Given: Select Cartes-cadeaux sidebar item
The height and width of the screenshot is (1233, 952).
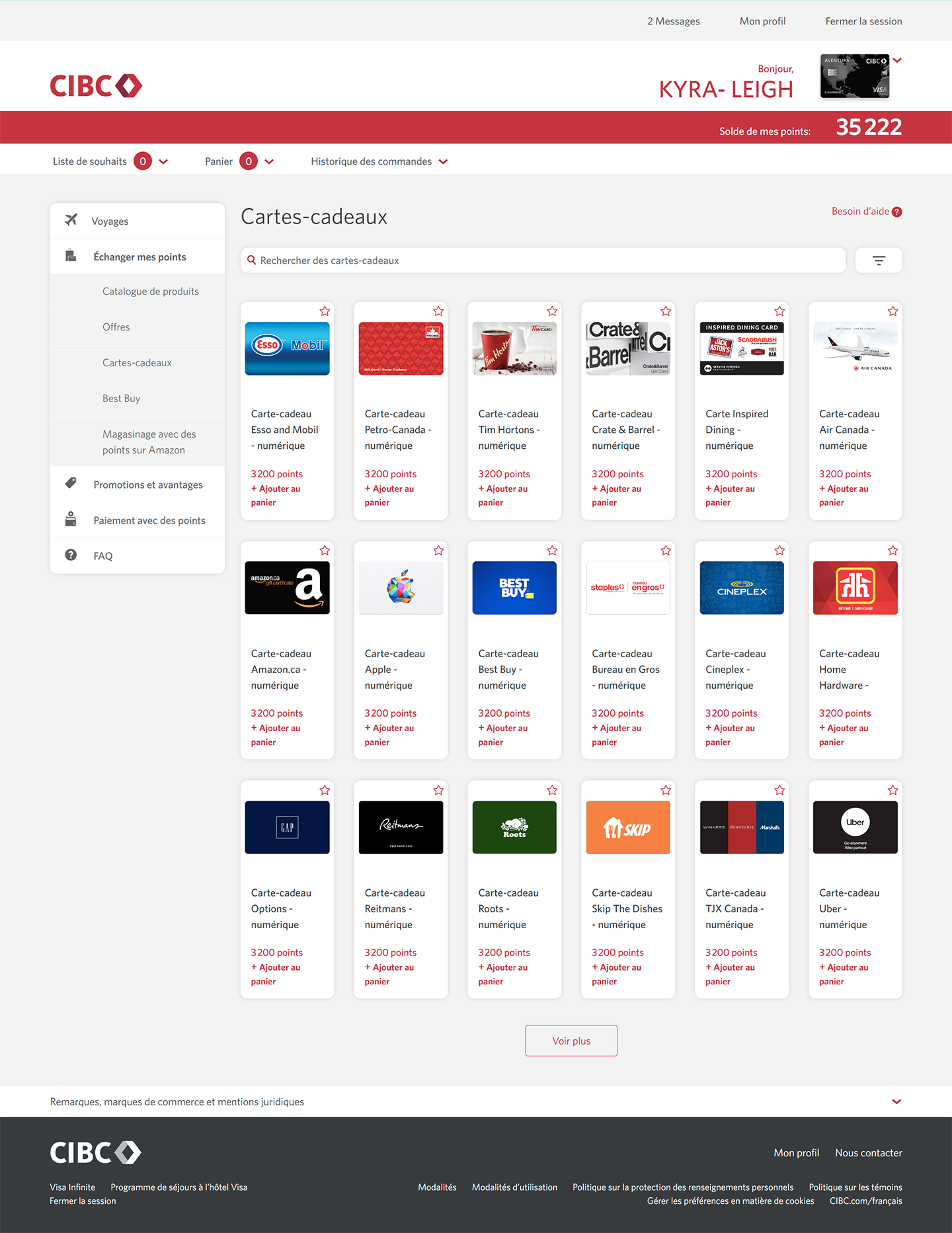Looking at the screenshot, I should 137,363.
